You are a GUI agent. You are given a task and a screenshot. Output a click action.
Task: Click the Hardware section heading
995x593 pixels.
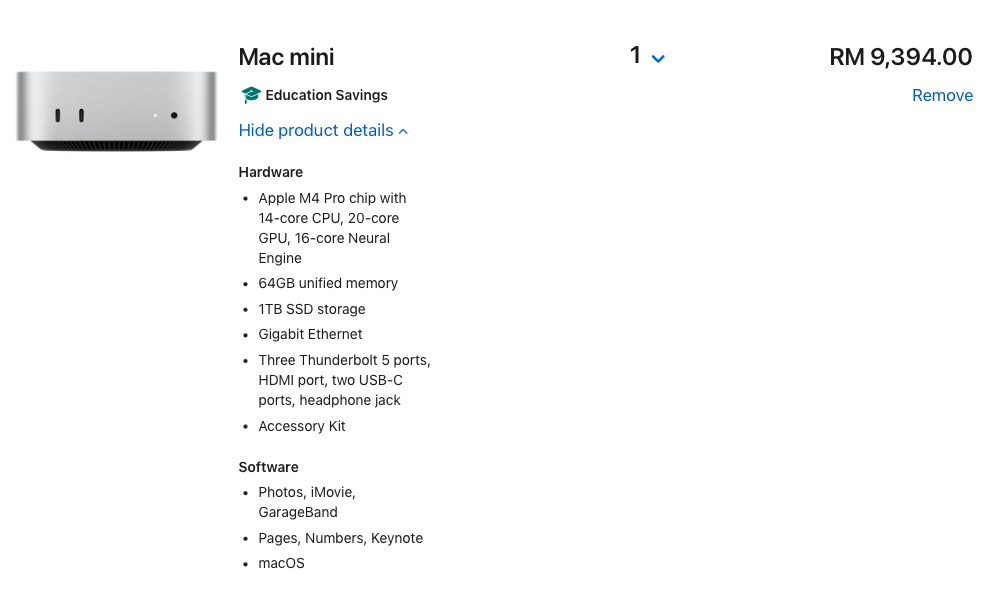coord(270,172)
